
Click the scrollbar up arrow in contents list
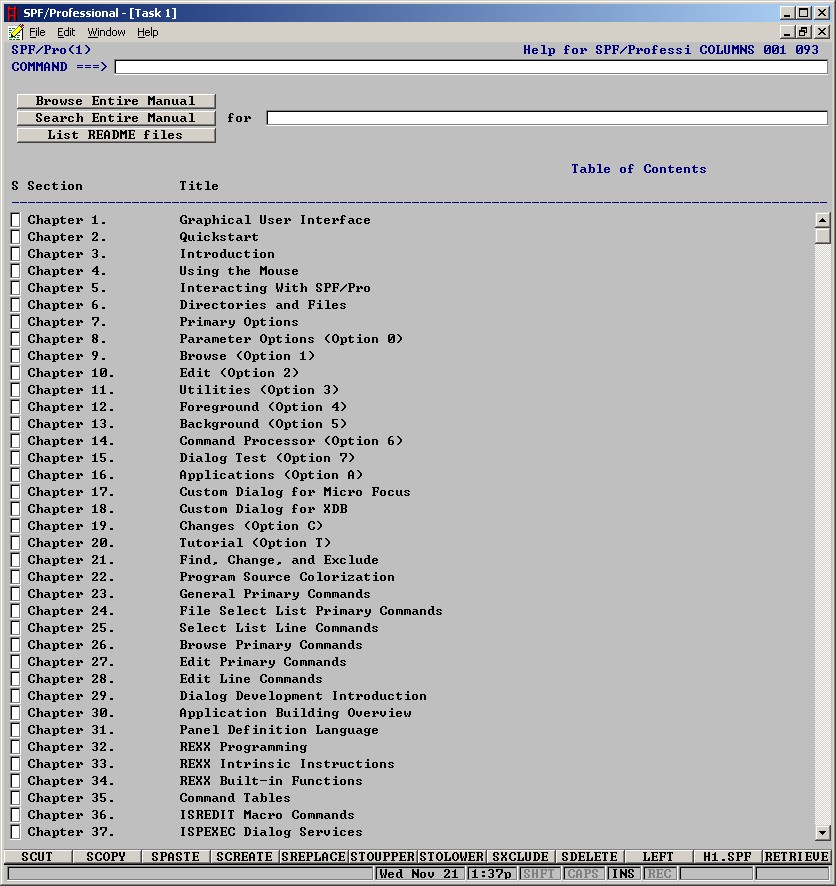click(x=822, y=220)
